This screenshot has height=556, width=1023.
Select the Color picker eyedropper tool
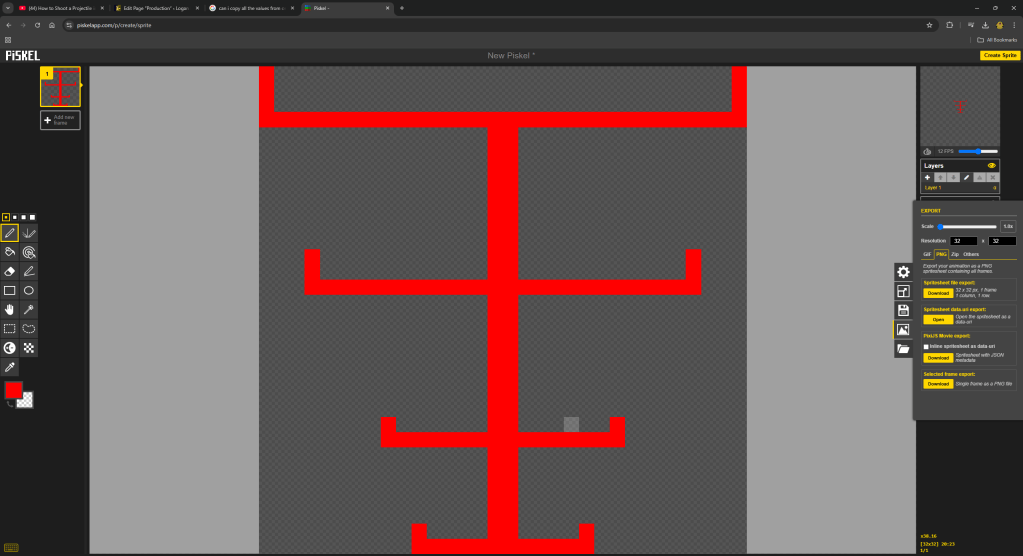tap(9, 367)
